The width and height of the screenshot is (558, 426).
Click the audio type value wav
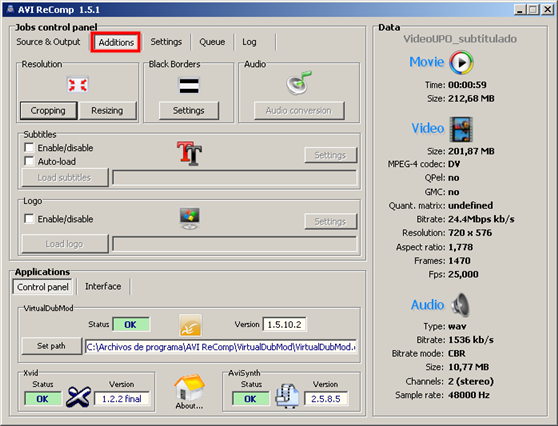[457, 326]
